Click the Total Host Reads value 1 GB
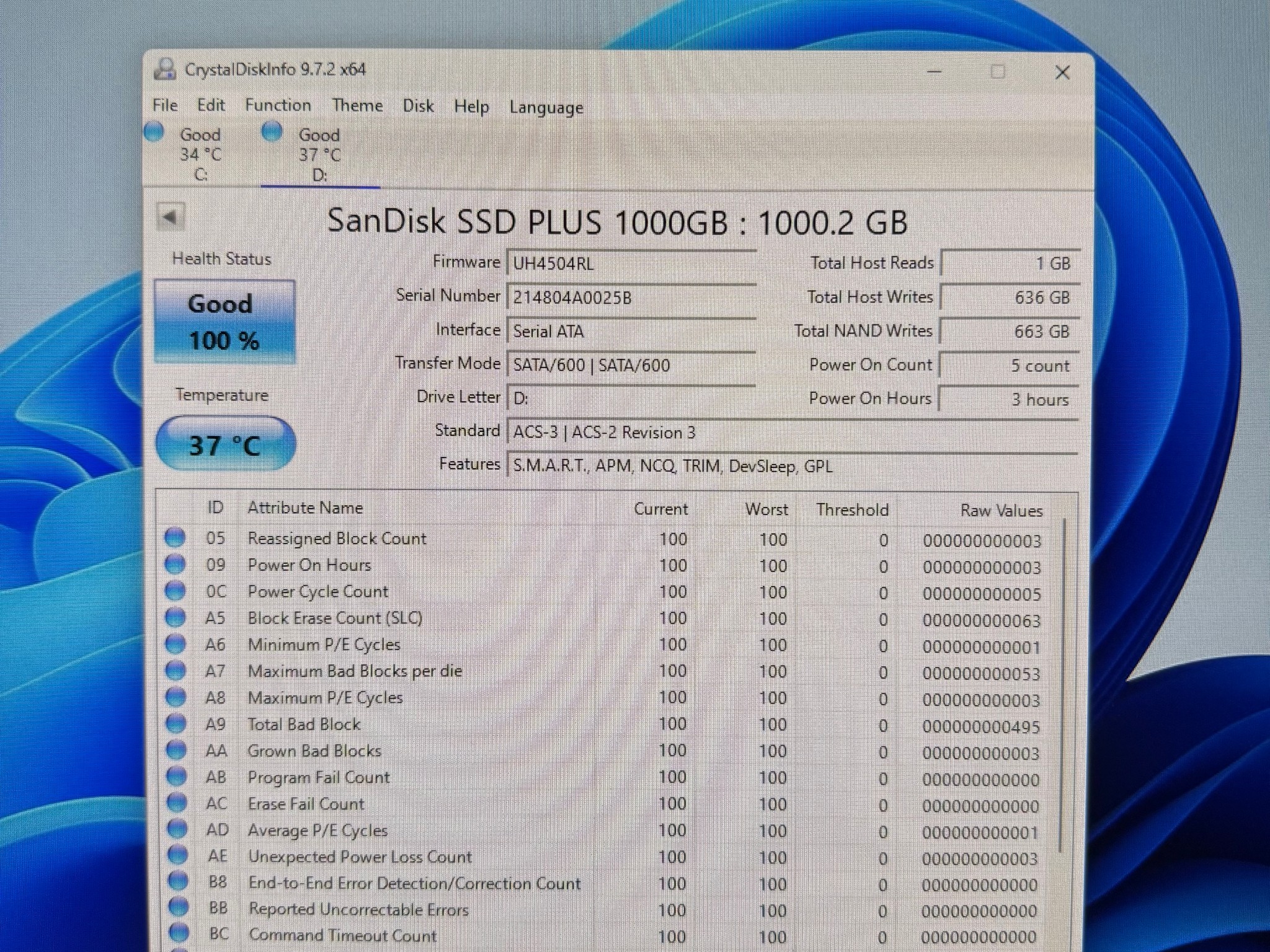The width and height of the screenshot is (1270, 952). tap(1010, 263)
